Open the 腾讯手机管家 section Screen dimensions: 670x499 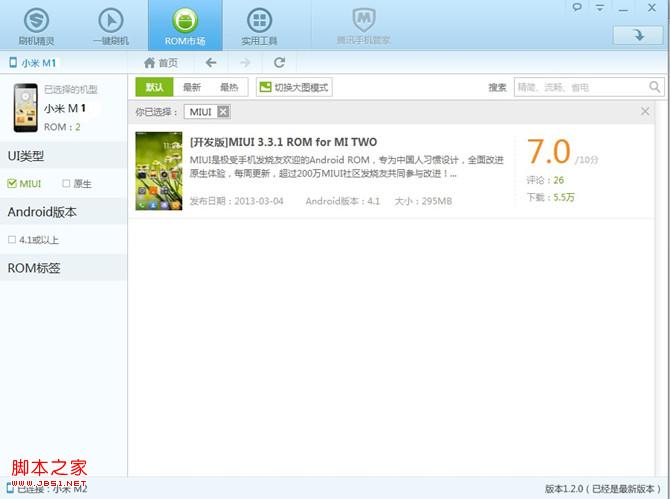(x=364, y=26)
